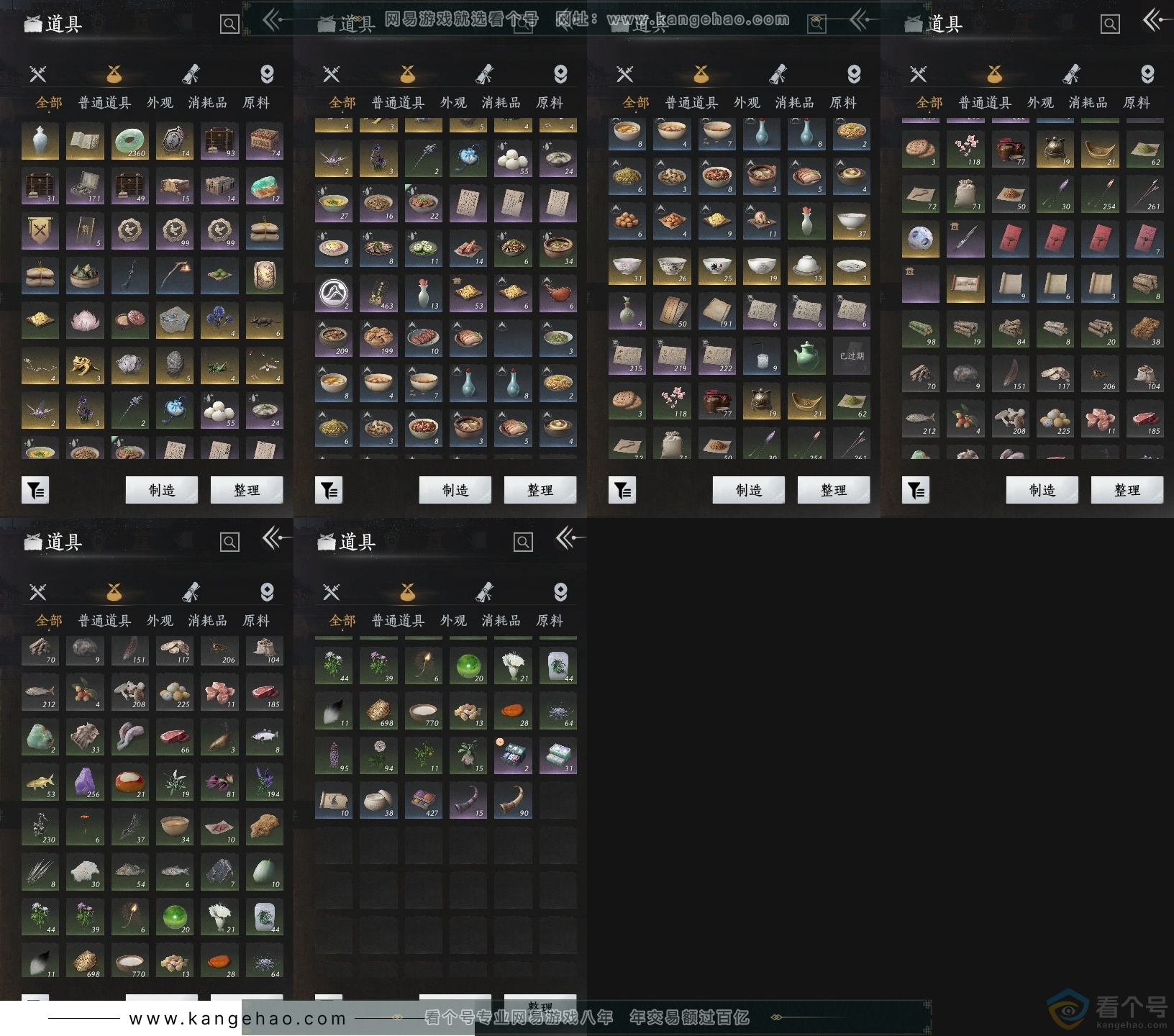Open search in the top-right 道具 panel
Image resolution: width=1174 pixels, height=1036 pixels.
tap(1110, 24)
